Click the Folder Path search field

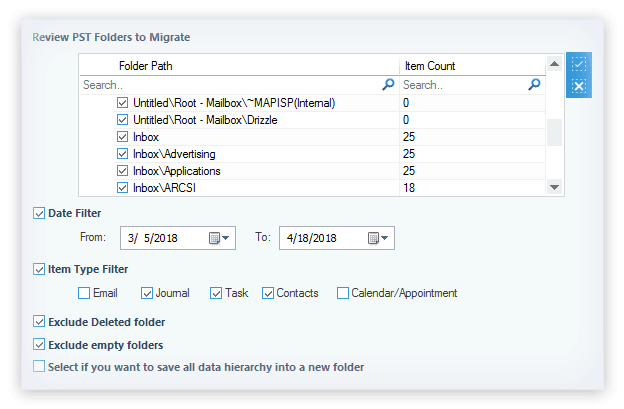pos(230,86)
